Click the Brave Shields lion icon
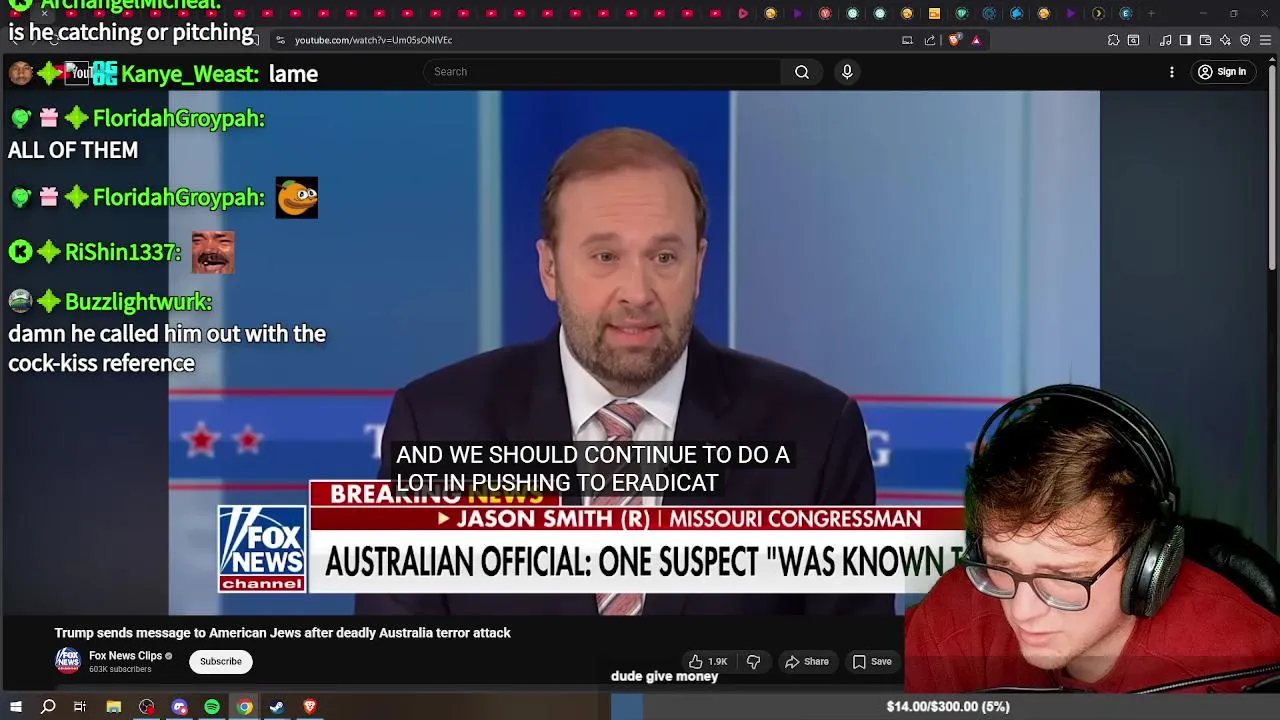The image size is (1280, 720). (x=955, y=40)
